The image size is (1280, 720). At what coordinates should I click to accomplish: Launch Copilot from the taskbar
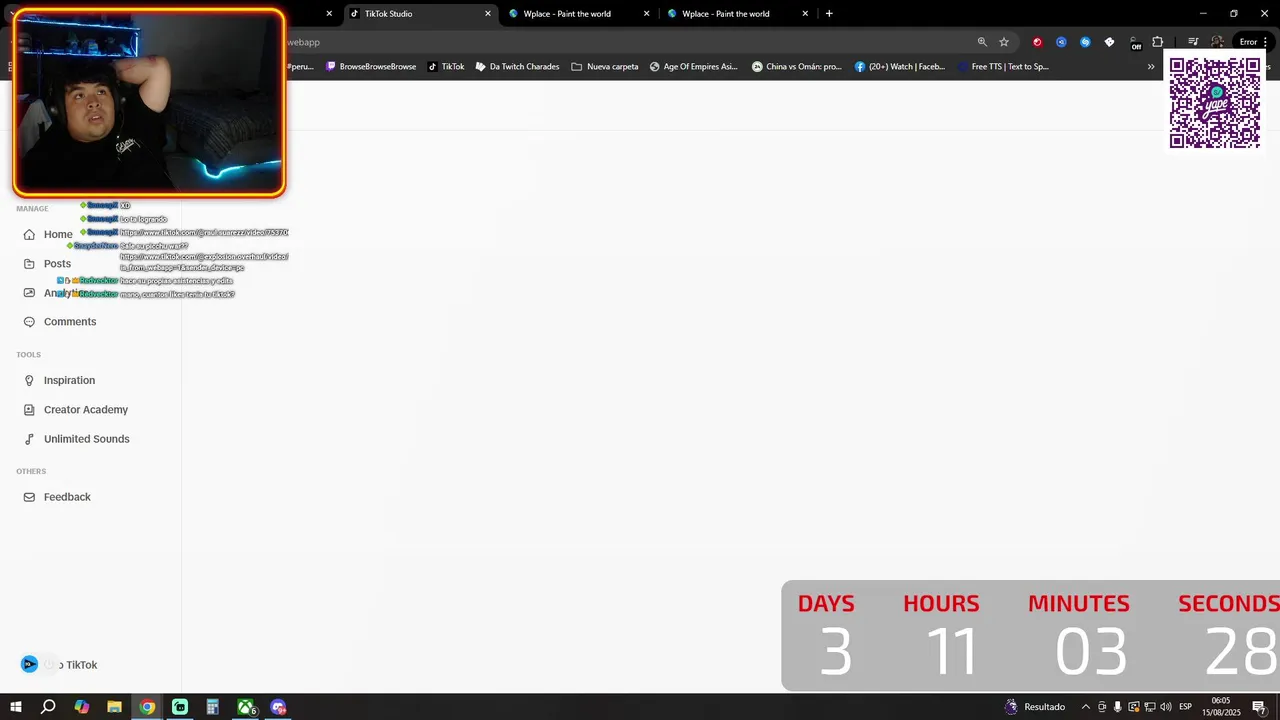tap(82, 707)
